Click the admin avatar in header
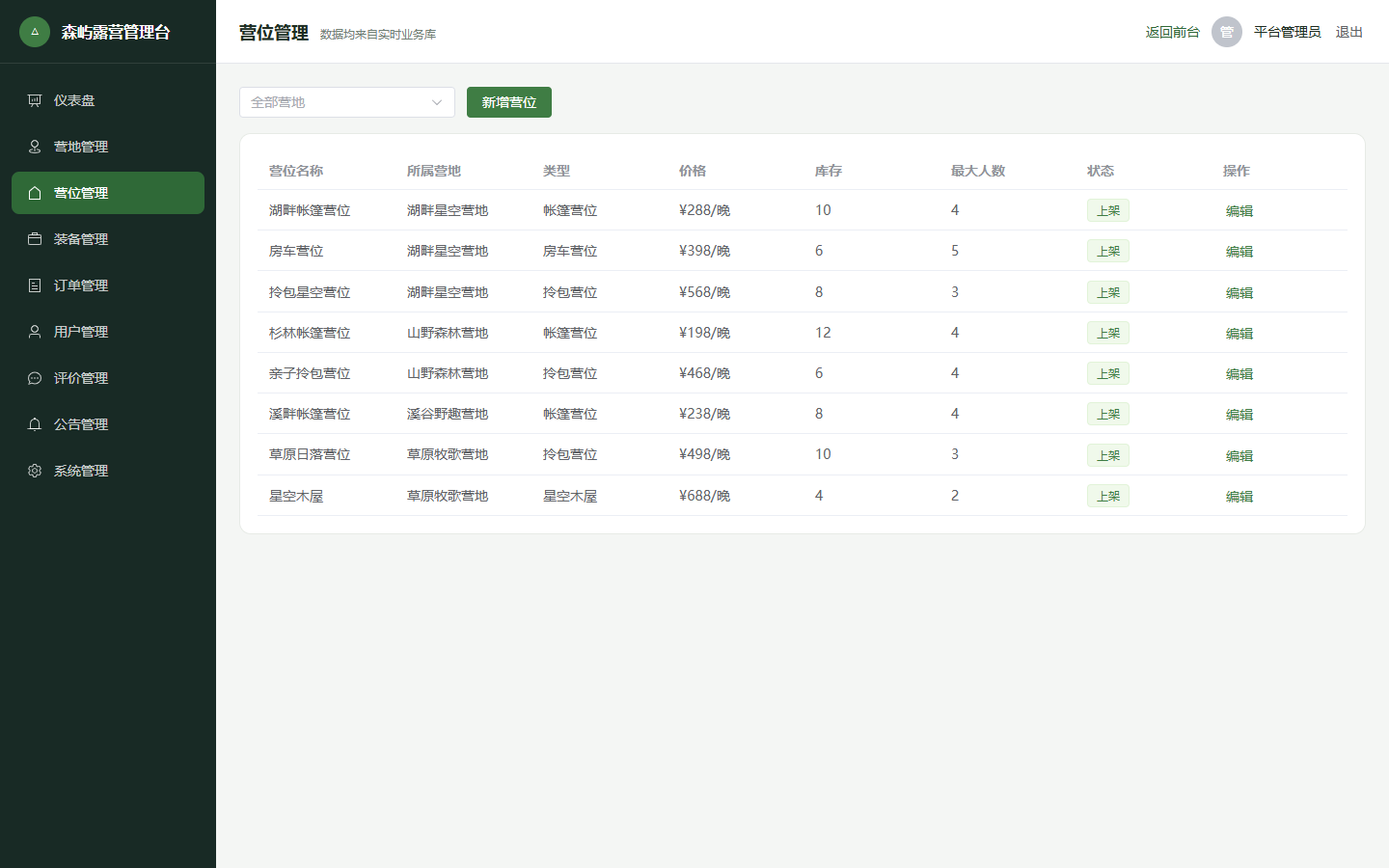 (x=1227, y=32)
